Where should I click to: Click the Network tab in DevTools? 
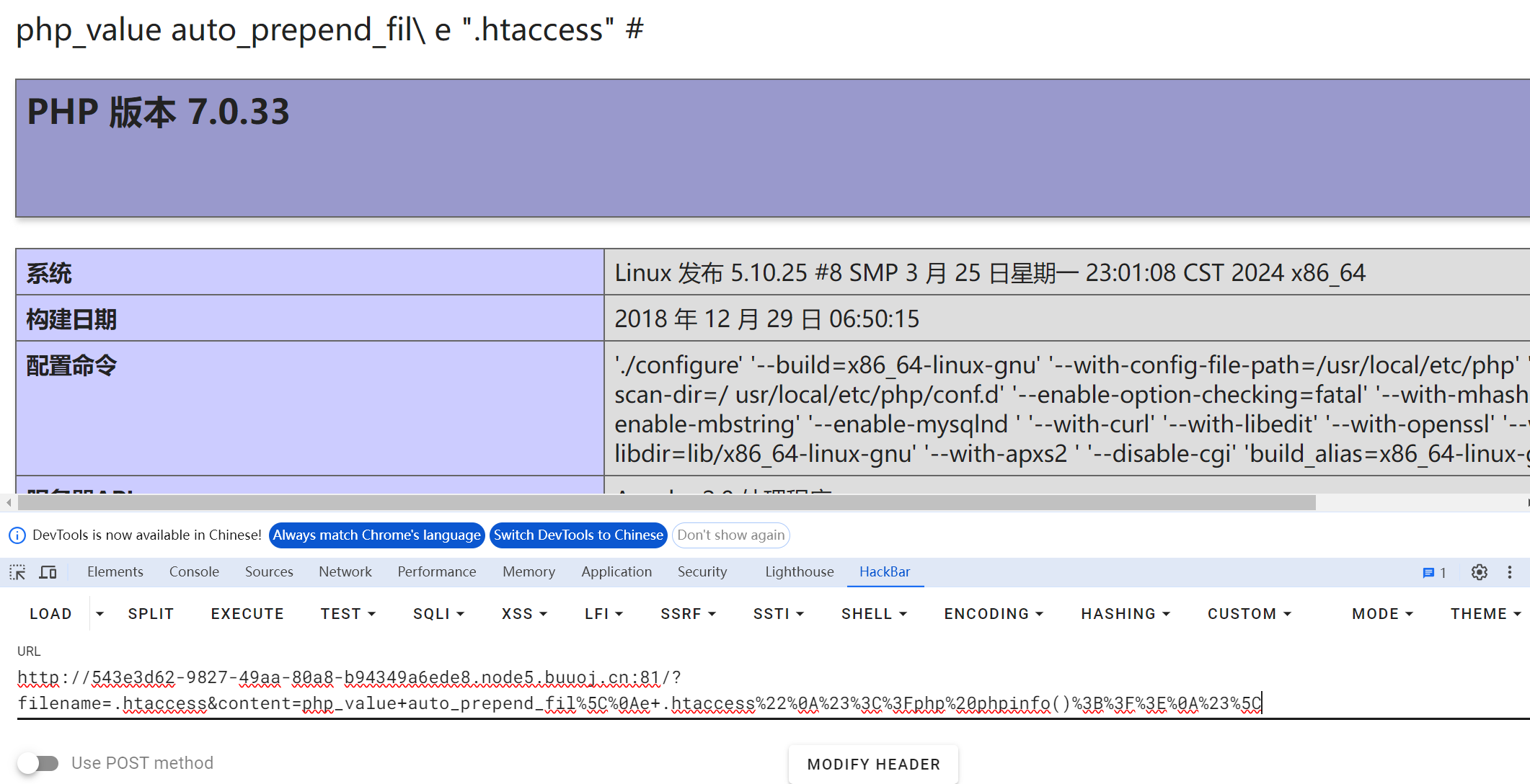click(x=343, y=572)
